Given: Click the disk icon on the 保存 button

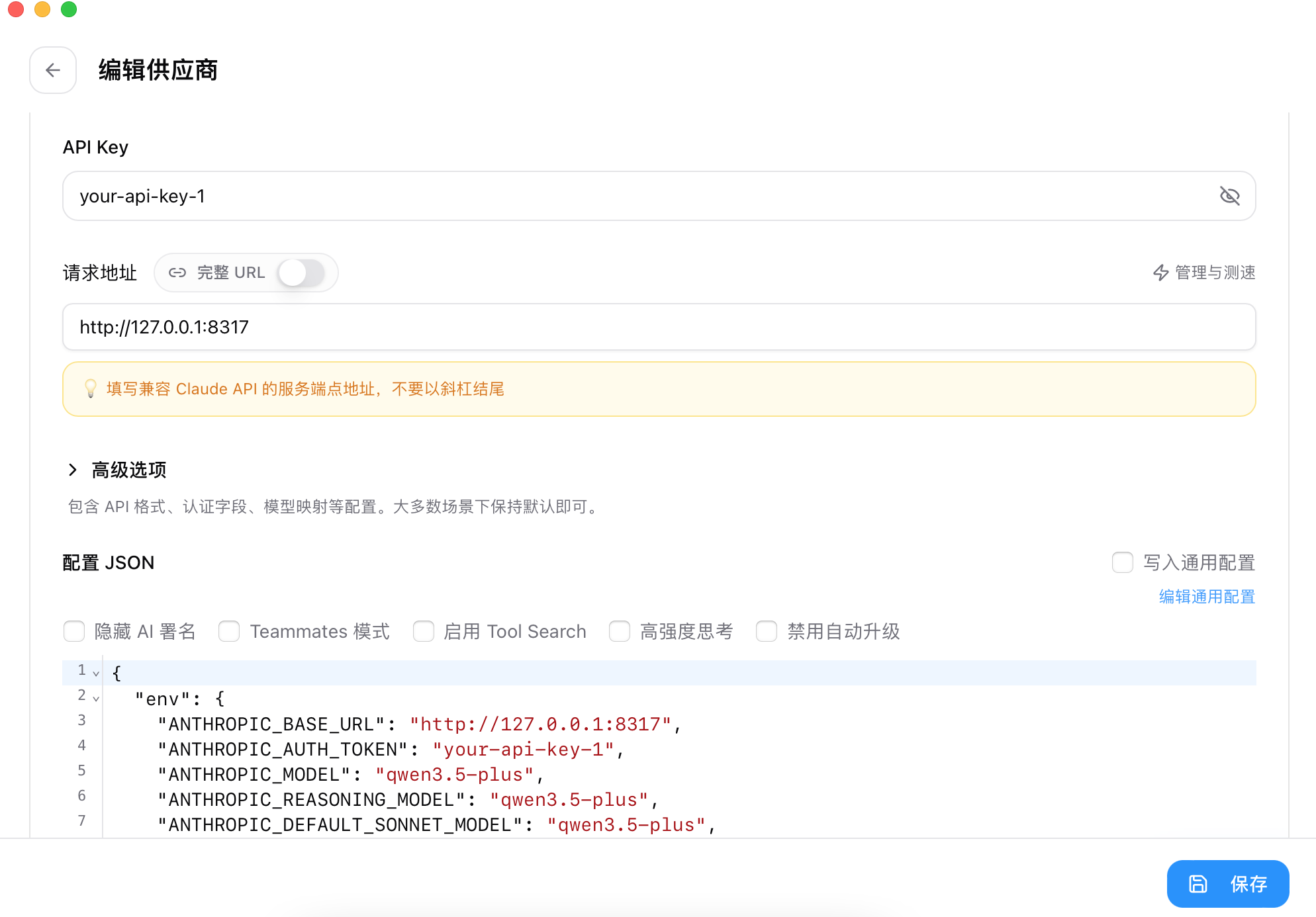Looking at the screenshot, I should tap(1198, 883).
